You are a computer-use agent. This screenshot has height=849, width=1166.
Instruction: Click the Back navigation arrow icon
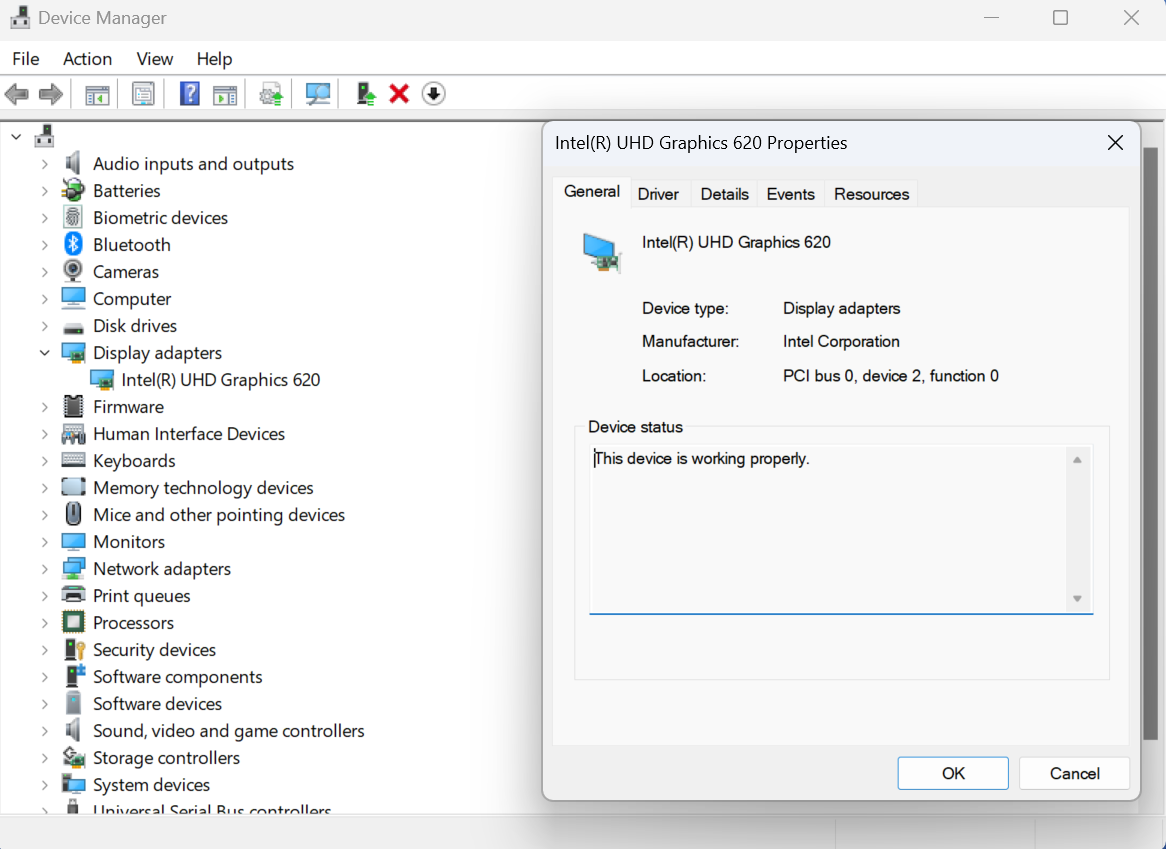coord(16,93)
